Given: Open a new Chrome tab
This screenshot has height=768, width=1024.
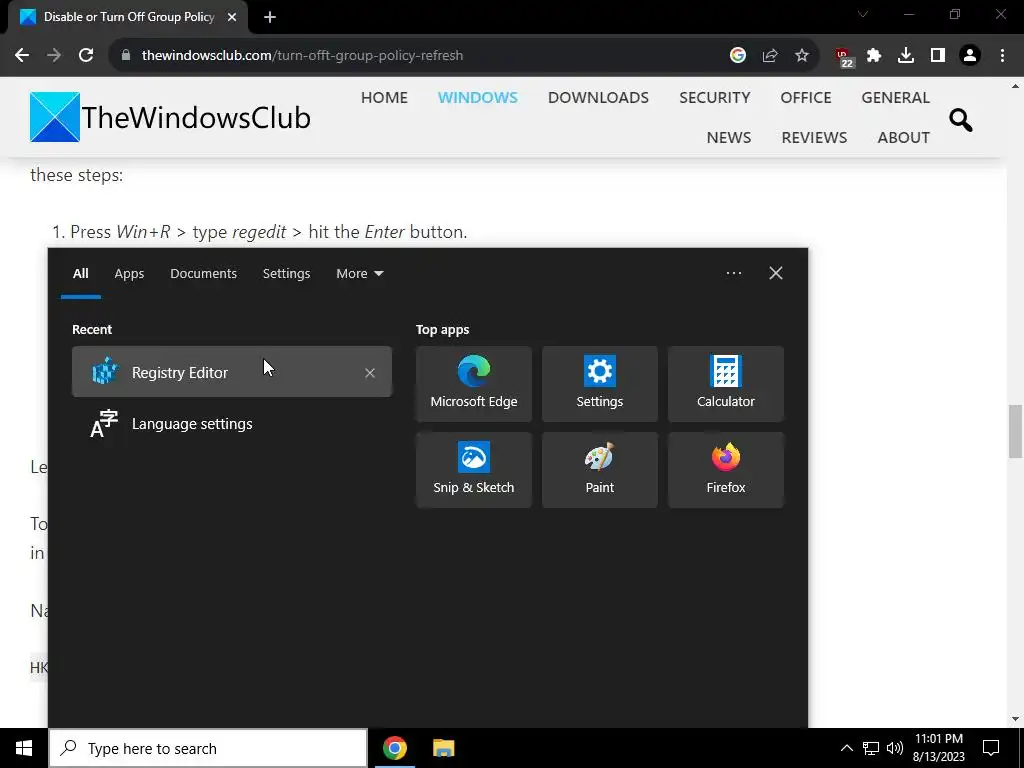Looking at the screenshot, I should pos(270,17).
